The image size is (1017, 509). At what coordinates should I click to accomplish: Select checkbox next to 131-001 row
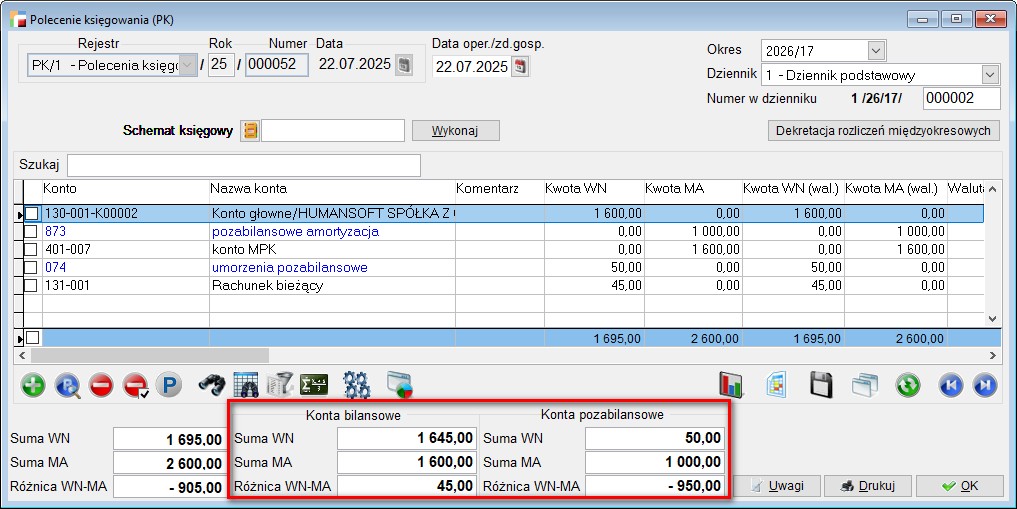[x=32, y=285]
